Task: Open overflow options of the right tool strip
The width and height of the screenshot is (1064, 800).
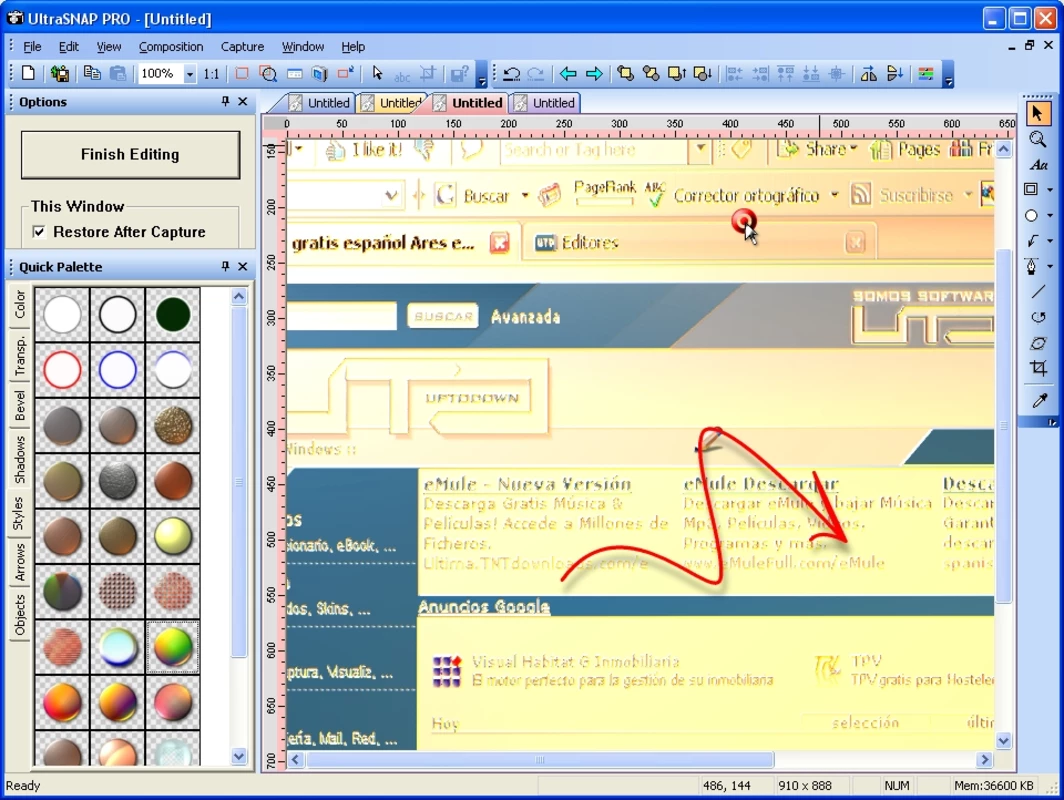Action: pyautogui.click(x=1051, y=422)
